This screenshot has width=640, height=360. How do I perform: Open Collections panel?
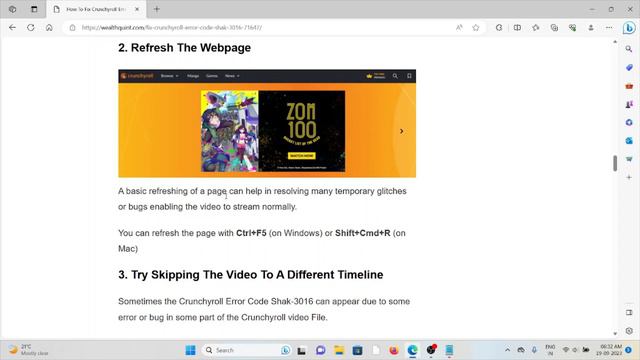point(554,28)
